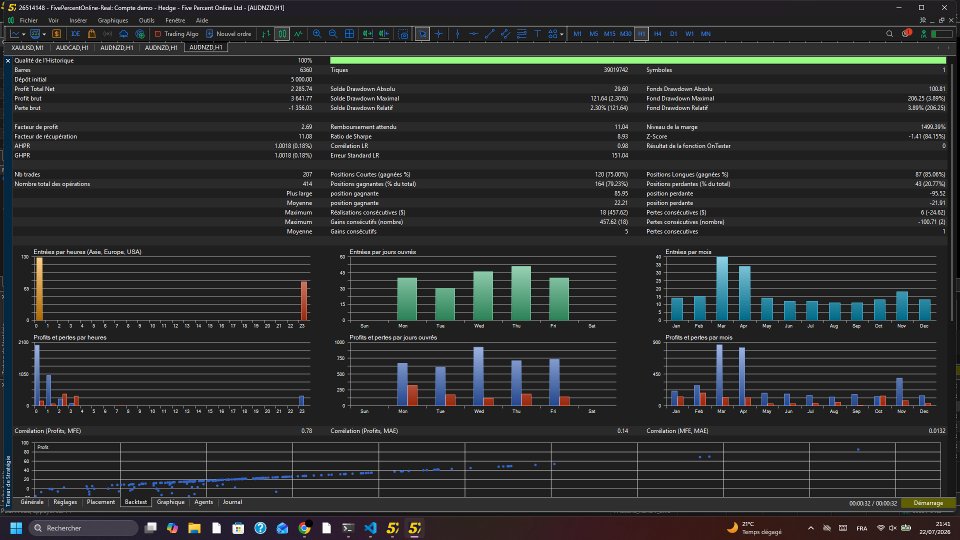
Task: Select the trendline drawing tool
Action: click(490, 34)
